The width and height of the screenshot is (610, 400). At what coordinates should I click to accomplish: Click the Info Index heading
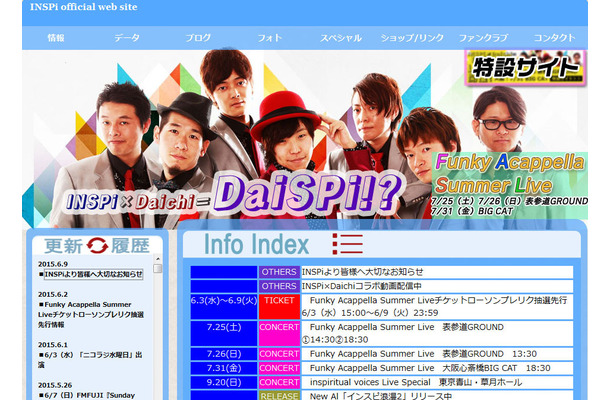point(257,244)
